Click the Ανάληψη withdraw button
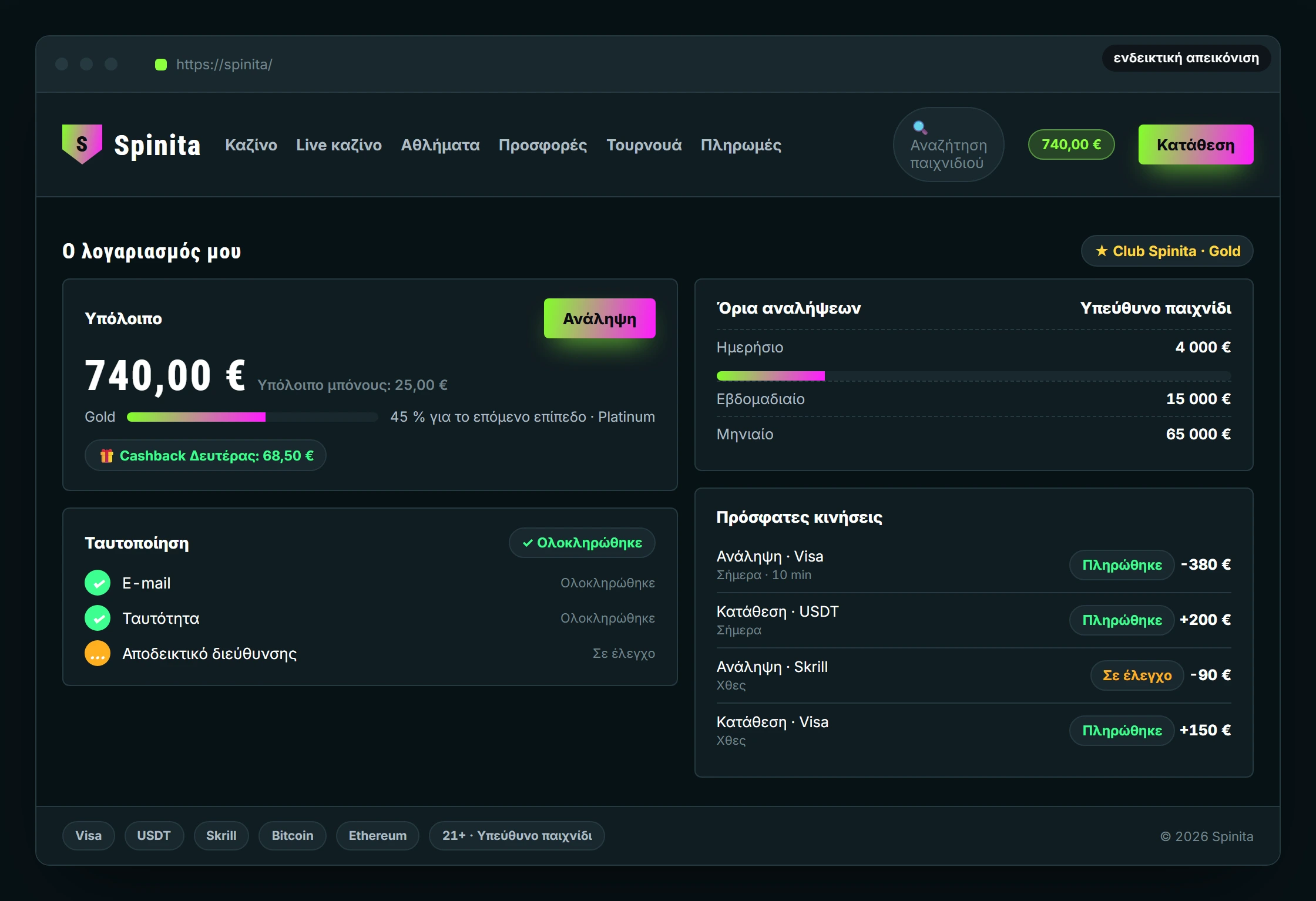This screenshot has height=901, width=1316. pyautogui.click(x=599, y=318)
